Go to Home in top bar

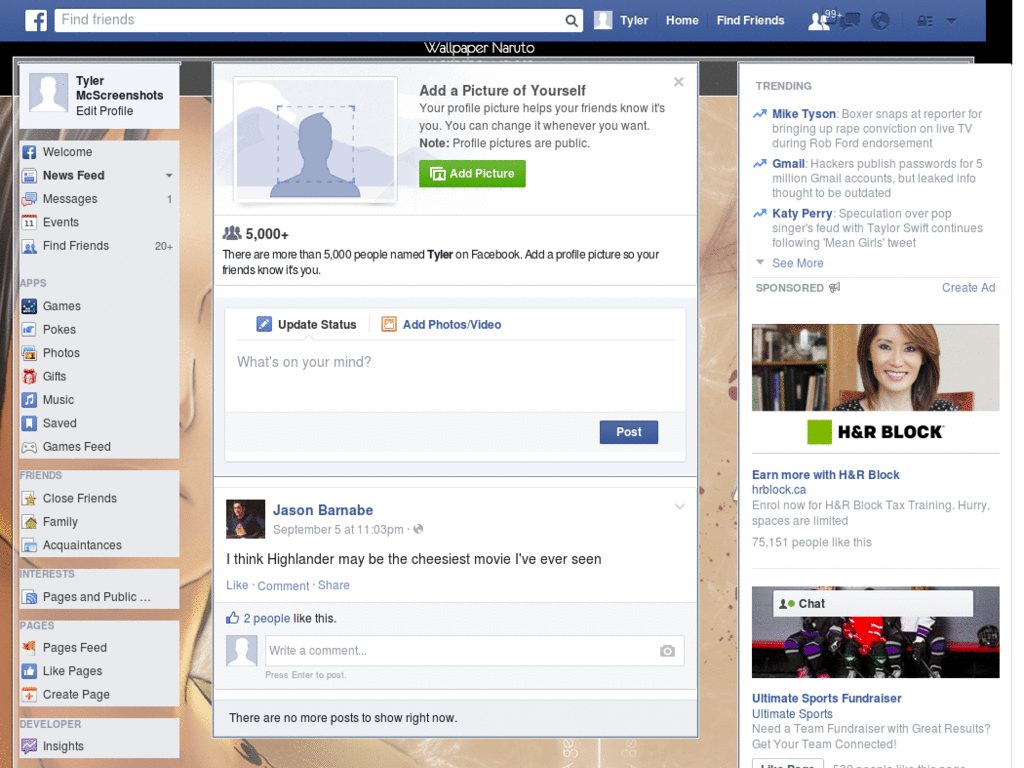point(682,20)
